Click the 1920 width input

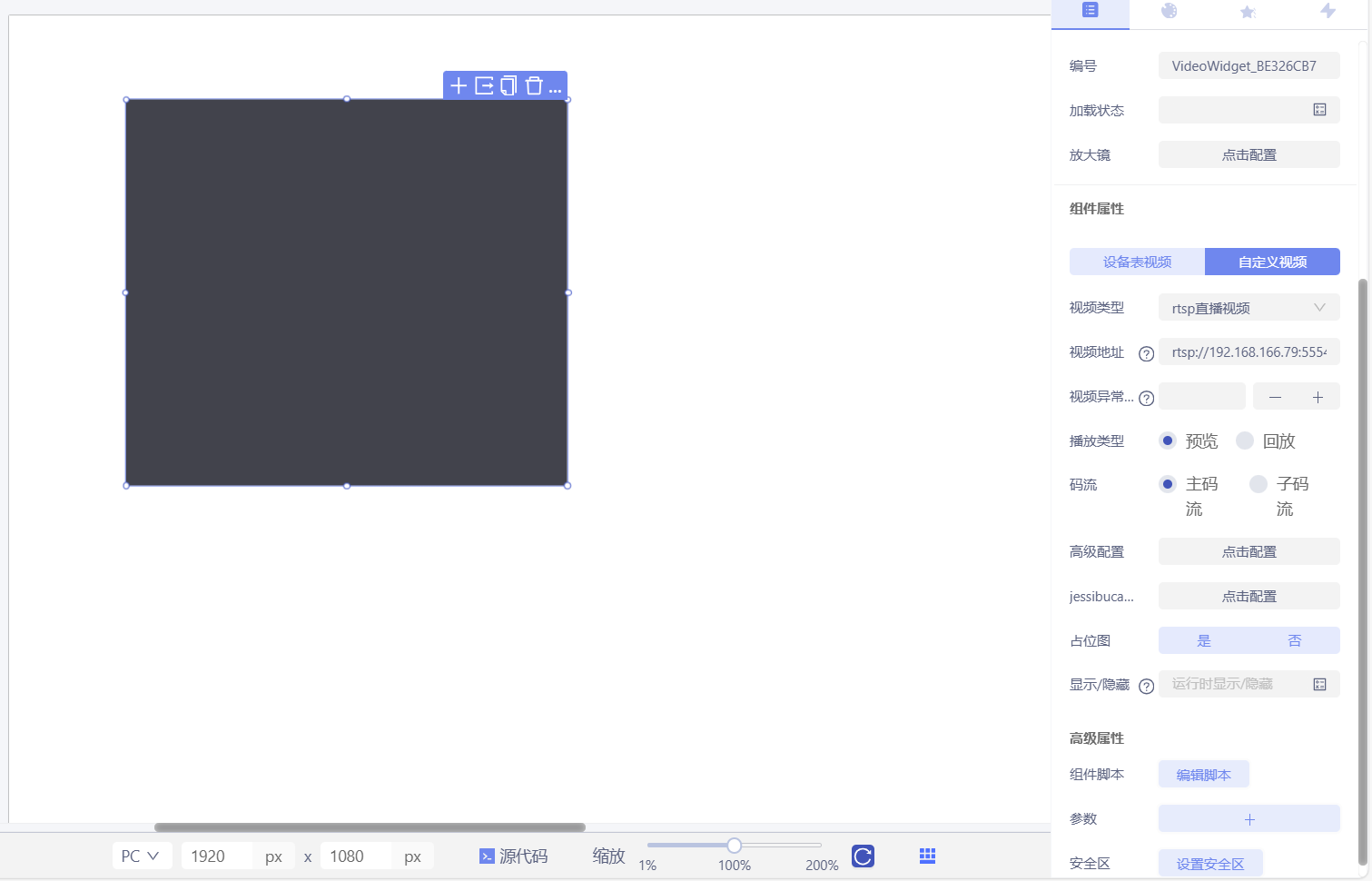[x=217, y=856]
